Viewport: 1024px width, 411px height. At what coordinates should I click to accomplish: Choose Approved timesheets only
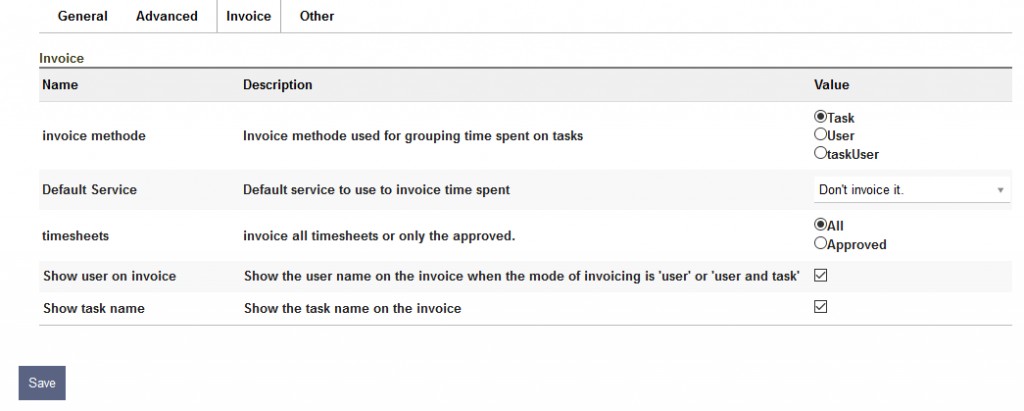point(821,243)
